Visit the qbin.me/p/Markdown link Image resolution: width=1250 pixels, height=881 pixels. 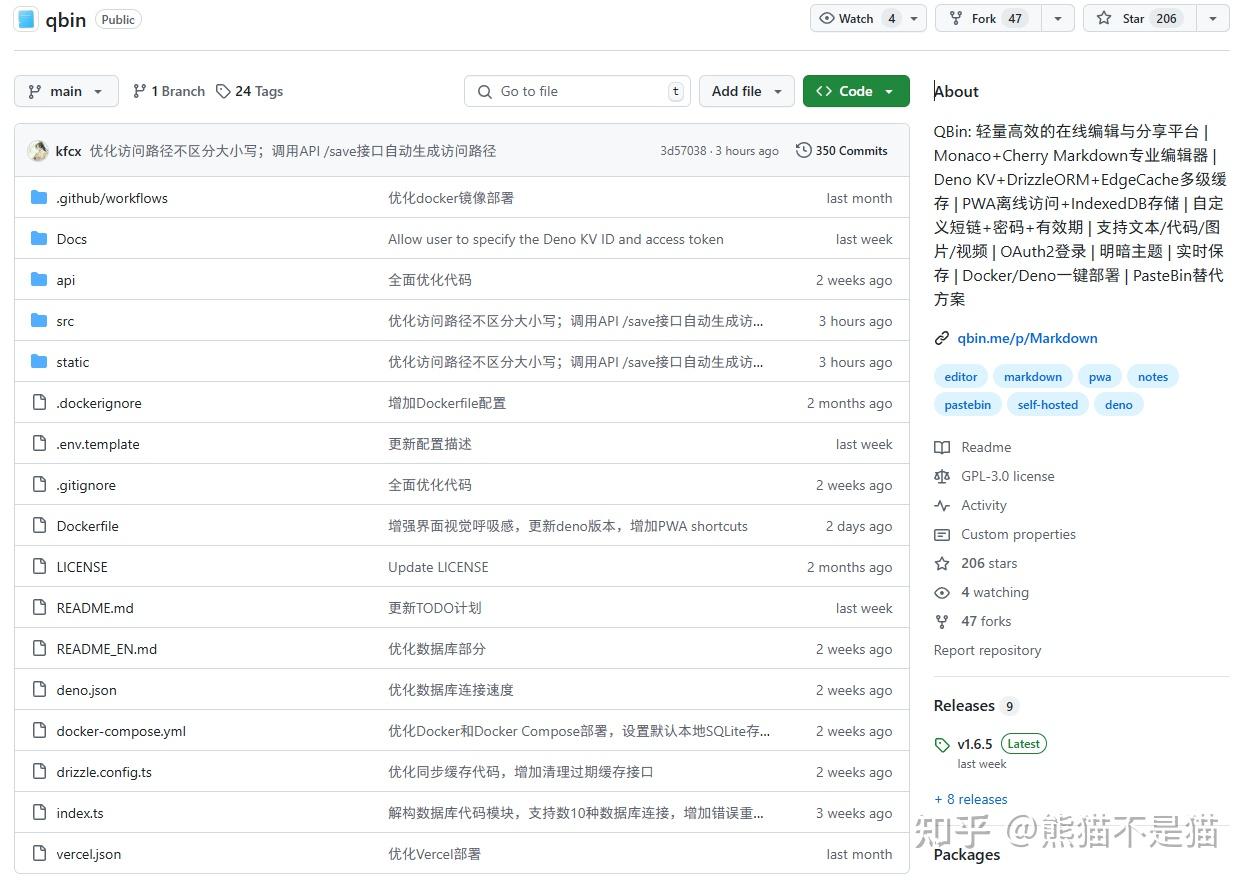tap(1027, 338)
